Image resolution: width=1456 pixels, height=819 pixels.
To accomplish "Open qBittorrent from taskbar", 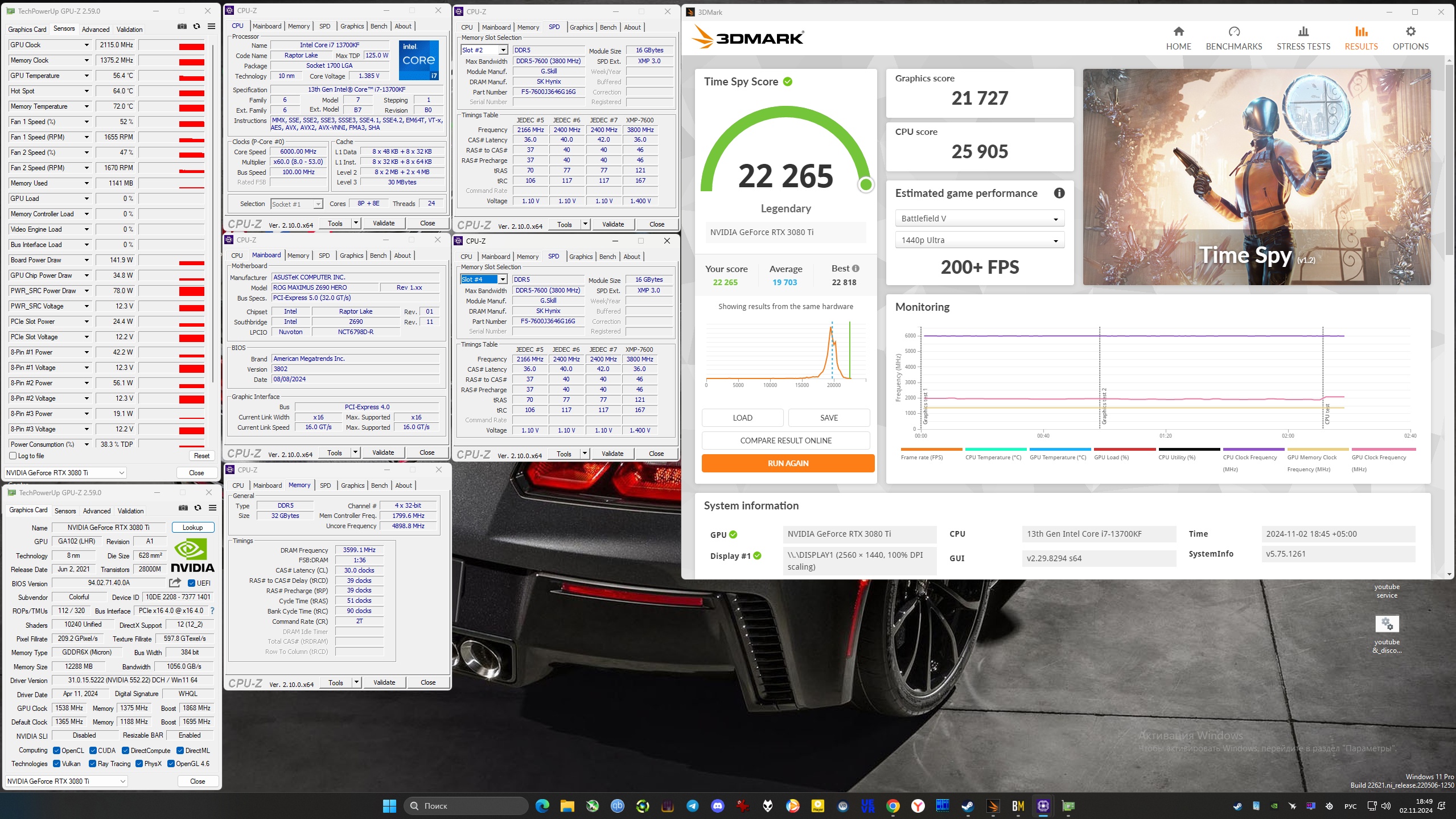I will pos(618,806).
